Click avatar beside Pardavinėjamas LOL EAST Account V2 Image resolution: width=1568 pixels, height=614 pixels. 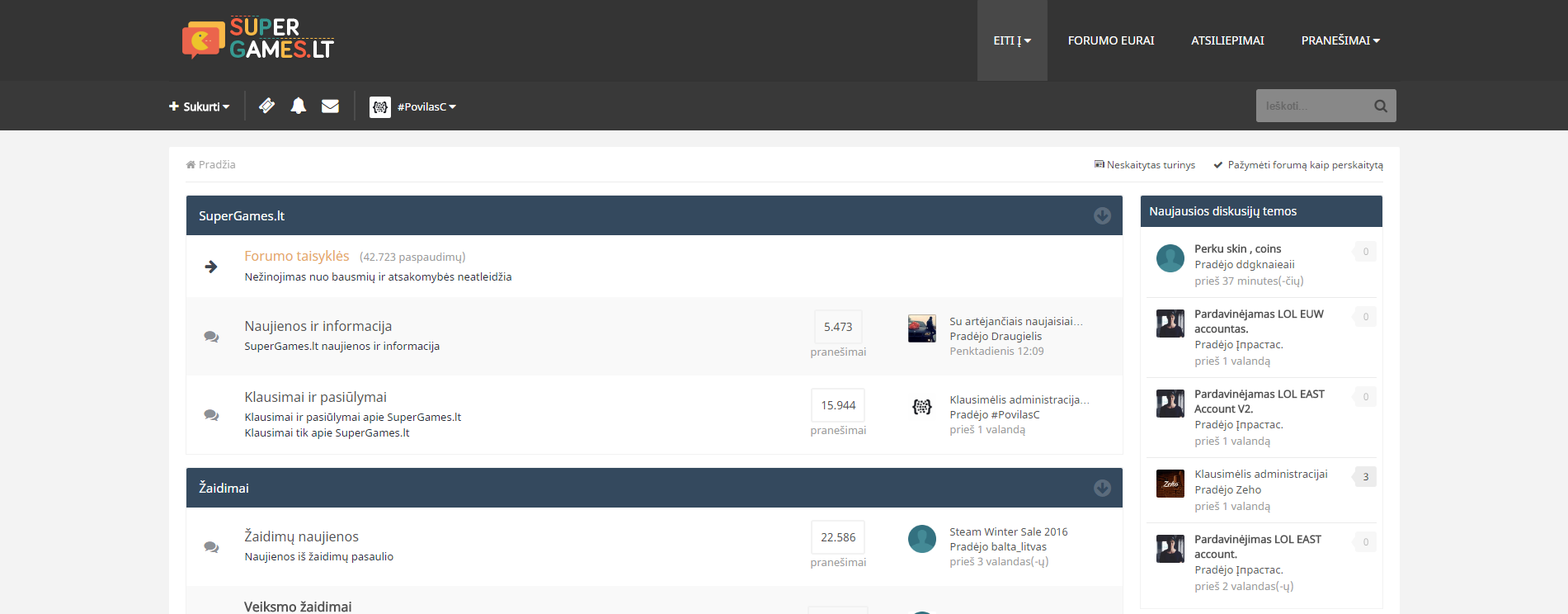tap(1170, 404)
